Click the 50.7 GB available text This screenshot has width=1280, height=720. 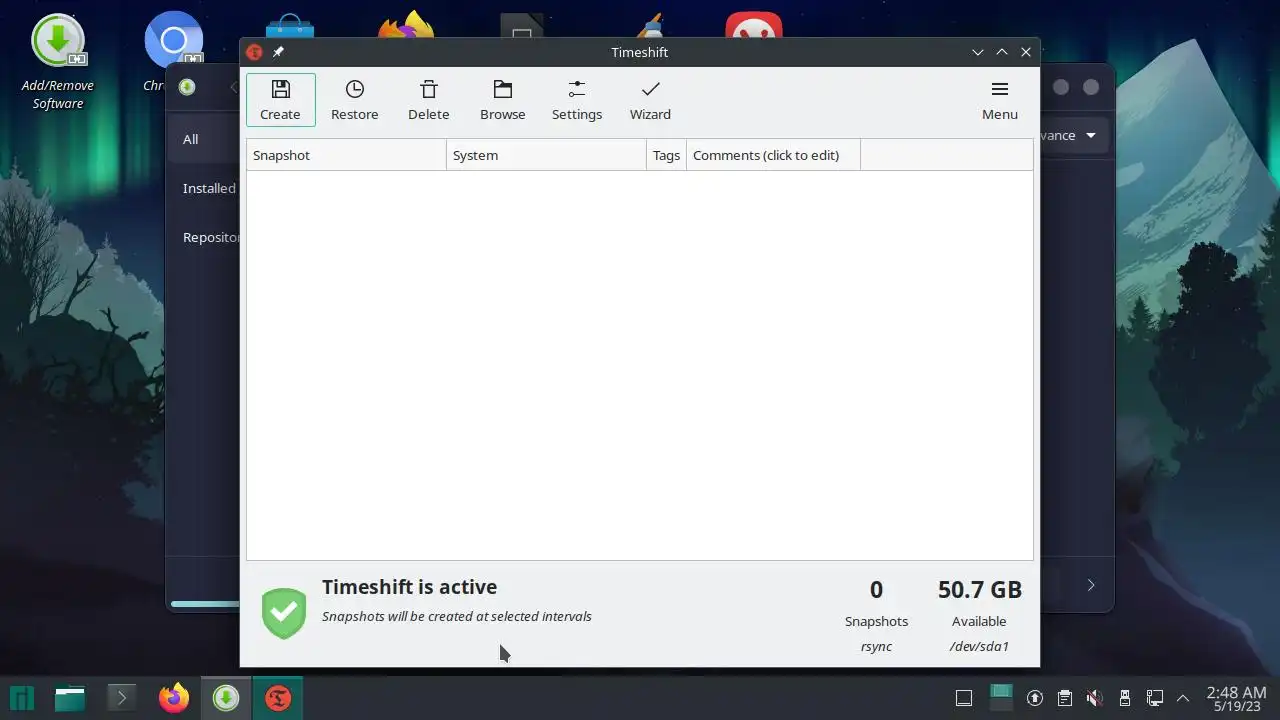979,590
